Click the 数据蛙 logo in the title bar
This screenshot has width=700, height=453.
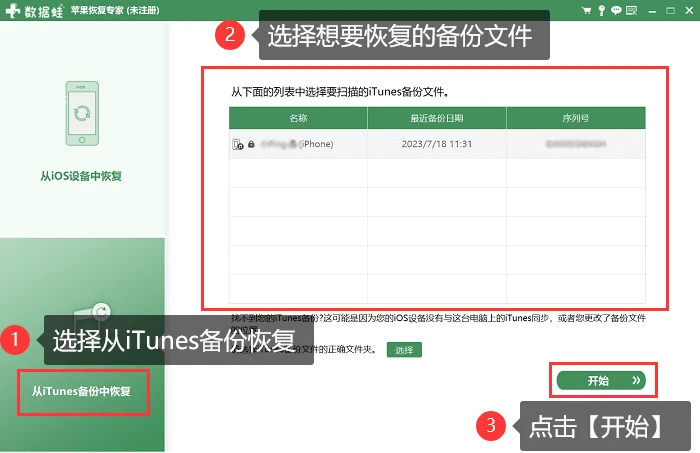point(34,10)
